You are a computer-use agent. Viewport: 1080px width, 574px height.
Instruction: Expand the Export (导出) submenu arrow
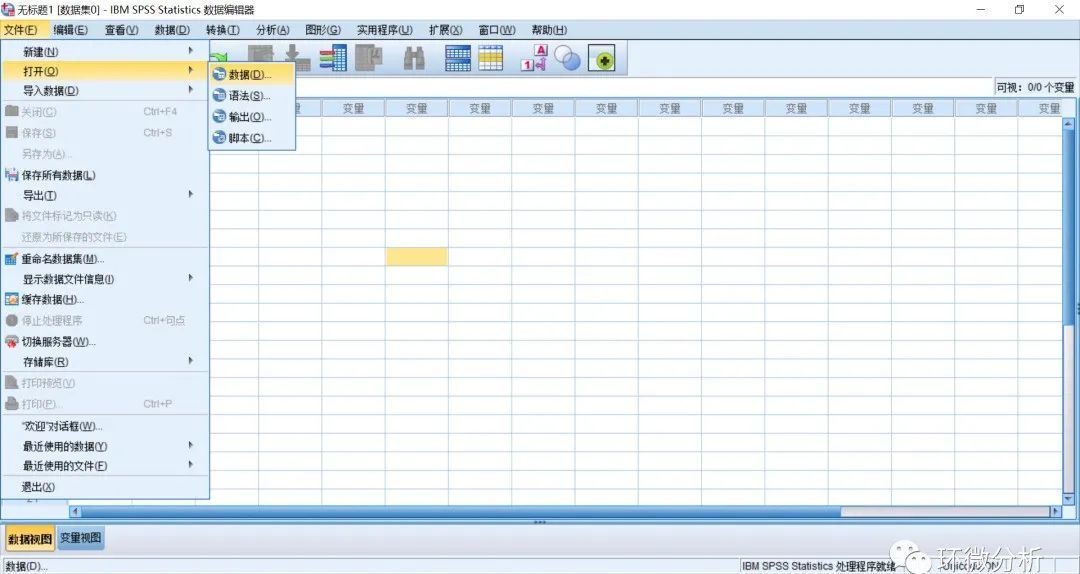tap(191, 194)
